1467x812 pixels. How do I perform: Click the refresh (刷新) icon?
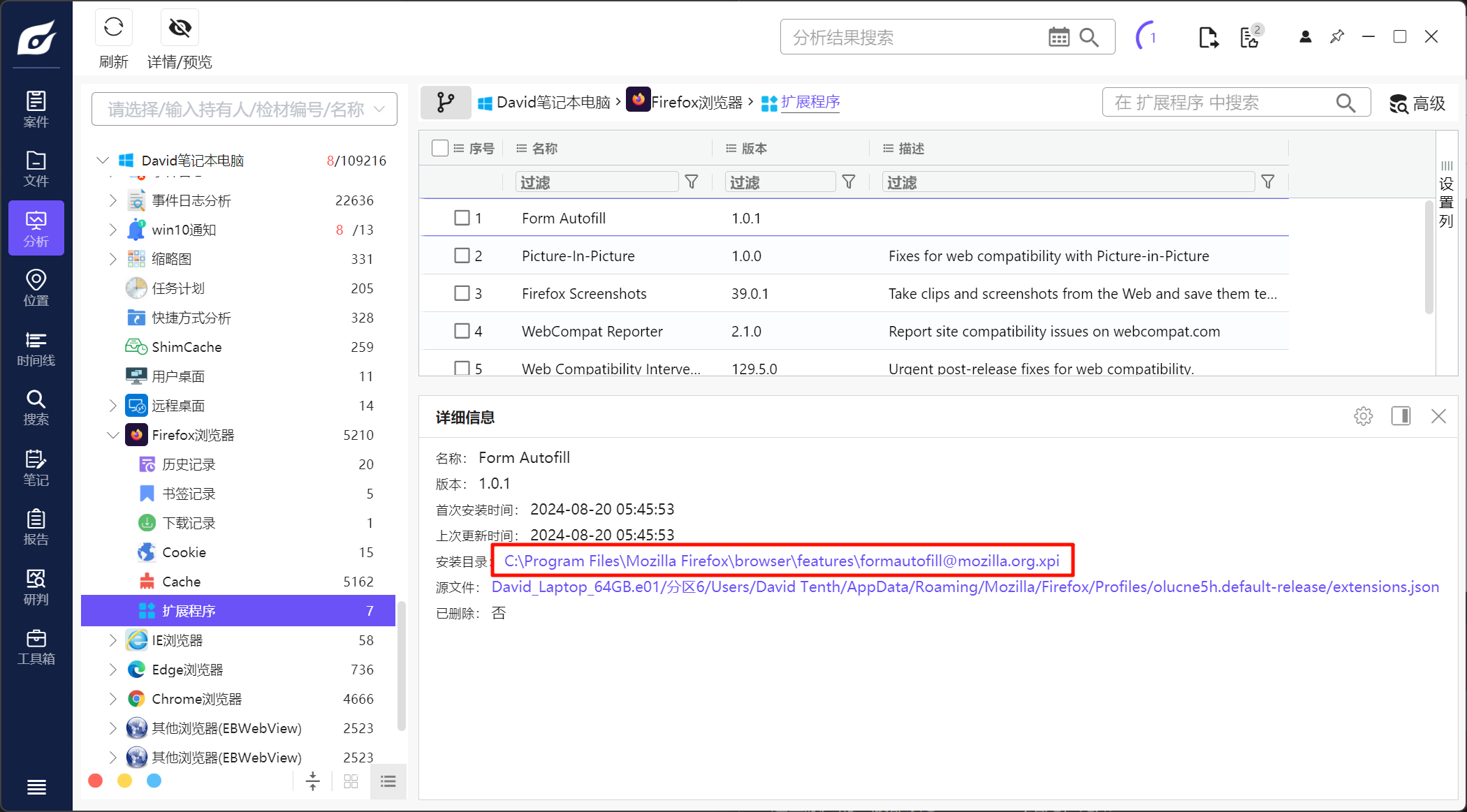[113, 28]
